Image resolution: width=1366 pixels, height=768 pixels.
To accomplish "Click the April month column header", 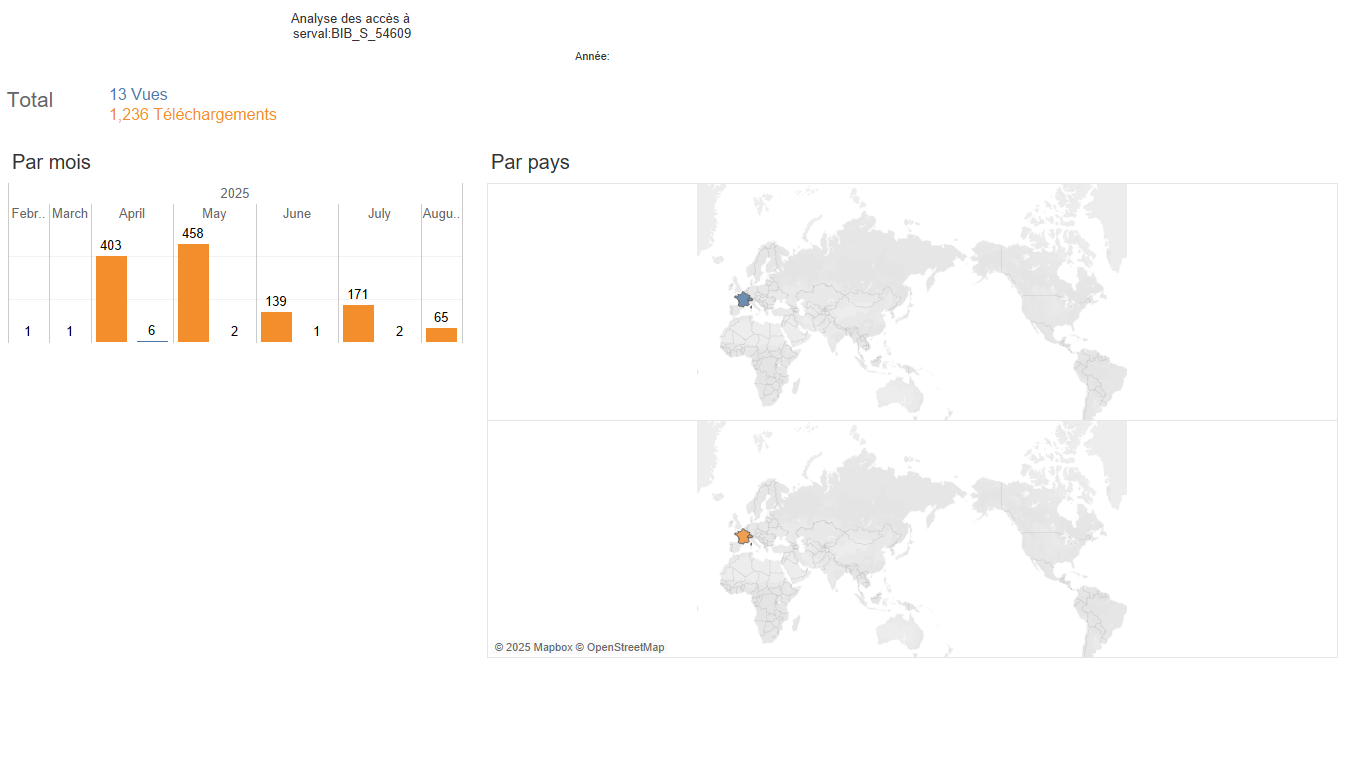I will 132,214.
